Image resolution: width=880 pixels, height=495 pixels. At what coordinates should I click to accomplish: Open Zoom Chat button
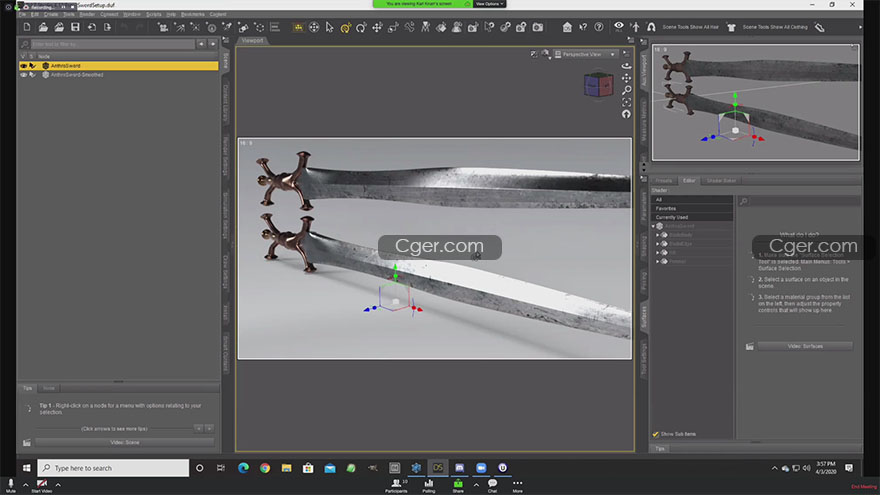[x=492, y=485]
